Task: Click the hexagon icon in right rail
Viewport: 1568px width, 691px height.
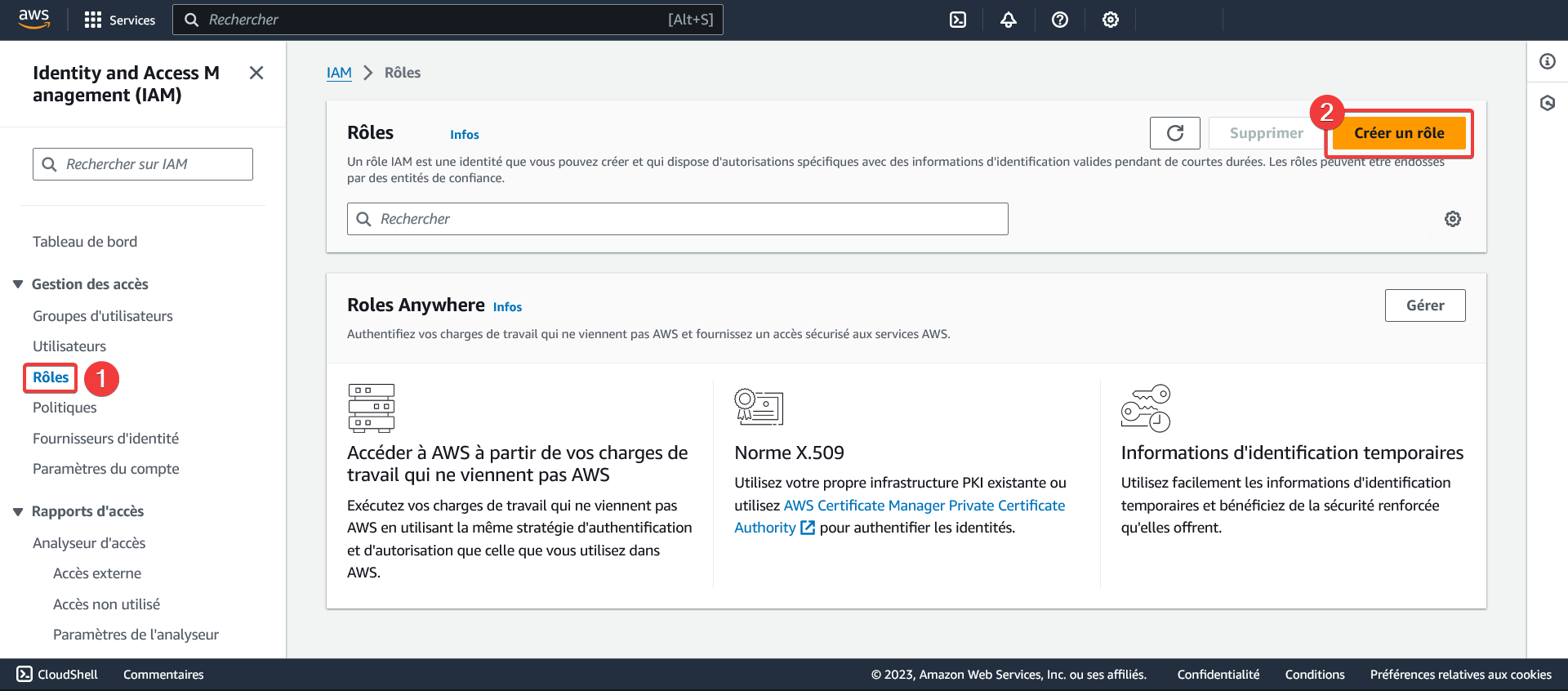Action: pyautogui.click(x=1548, y=103)
